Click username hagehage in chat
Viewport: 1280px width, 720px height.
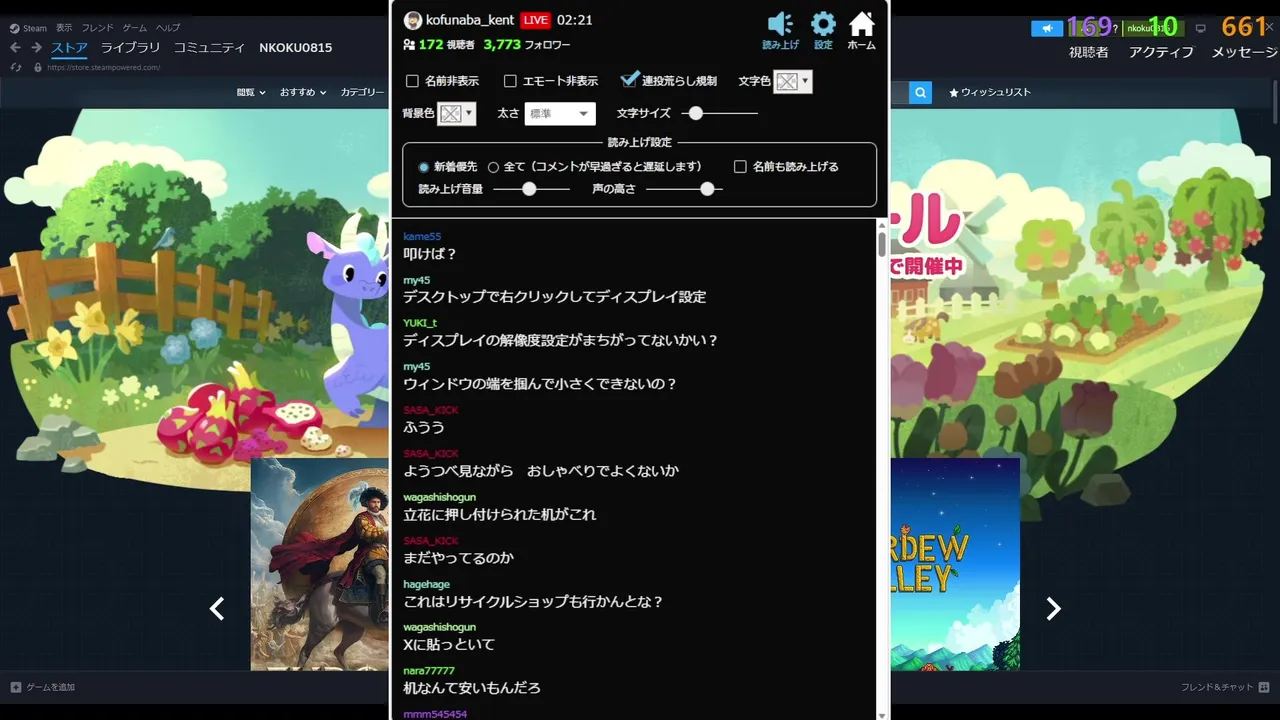[427, 584]
